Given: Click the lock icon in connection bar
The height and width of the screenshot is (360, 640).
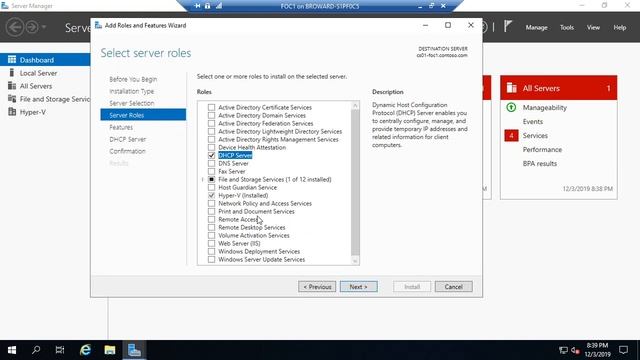Looking at the screenshot, I should pyautogui.click(x=207, y=6).
